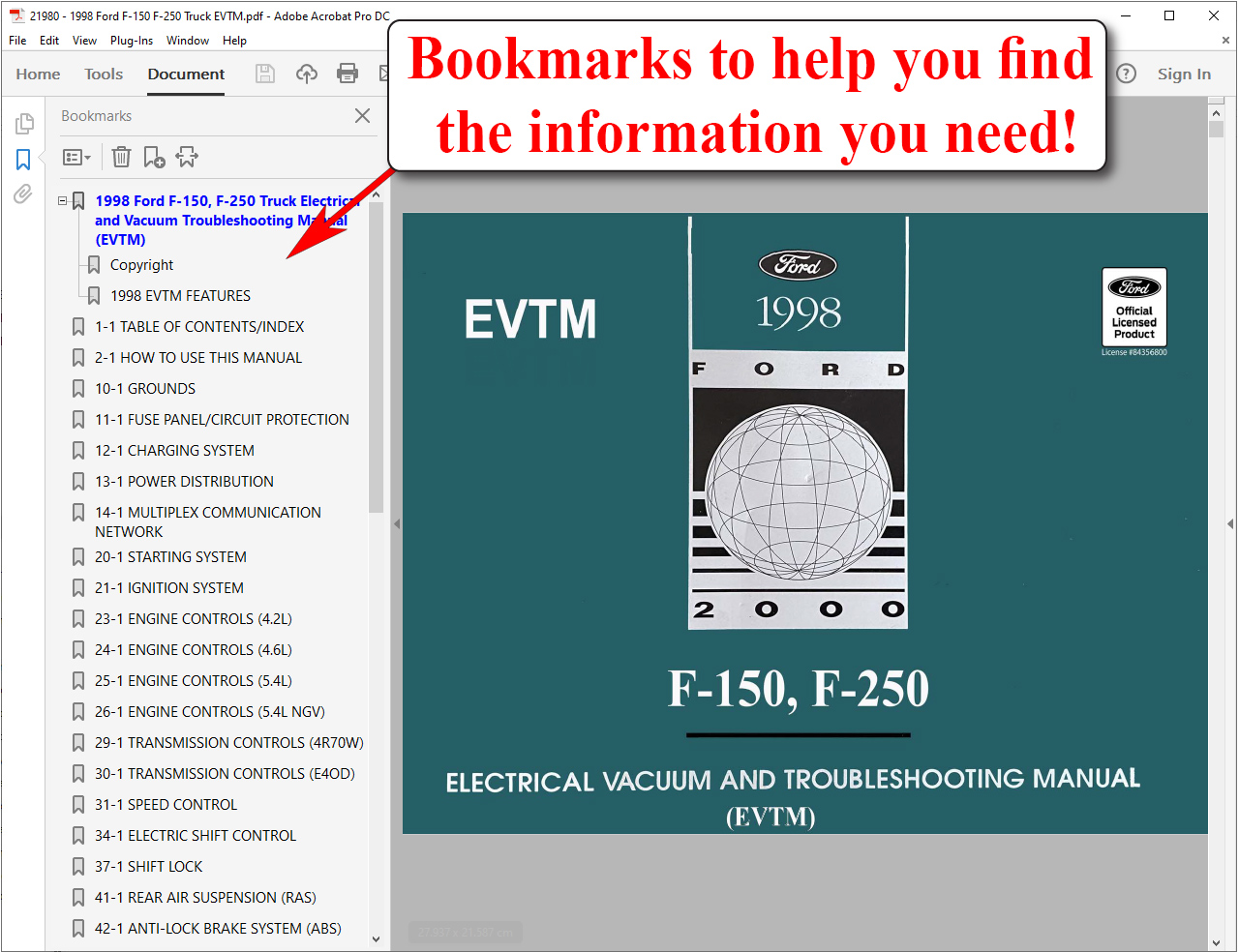The height and width of the screenshot is (952, 1239).
Task: Click document scrollbar up arrow
Action: 1216,113
